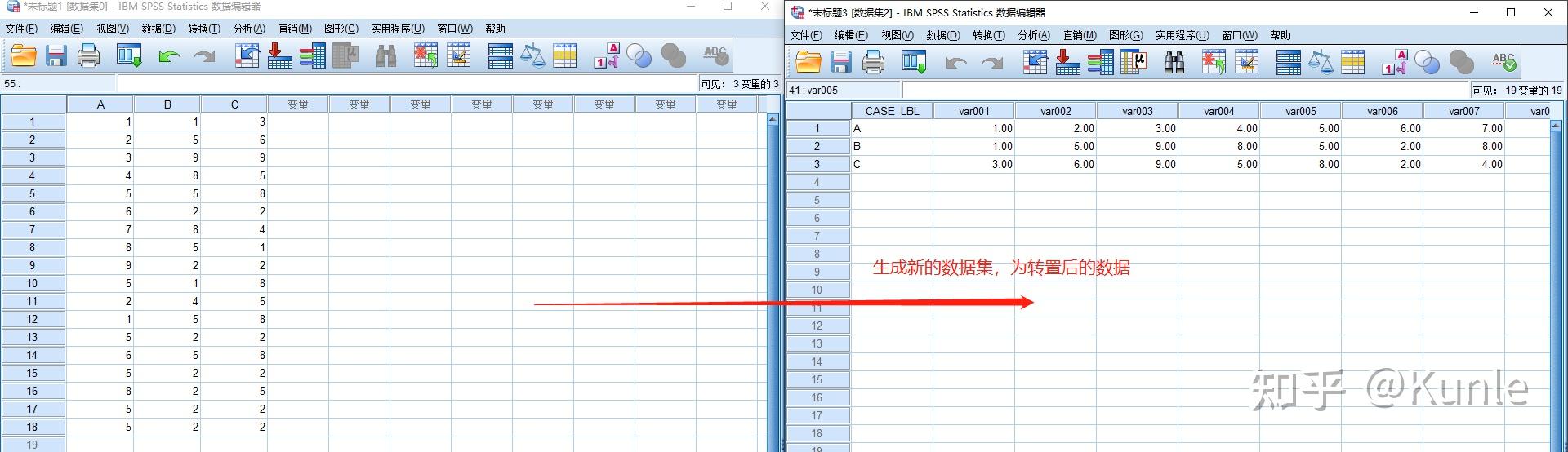Select var004 column header in right window
This screenshot has height=452, width=1568.
(1219, 111)
